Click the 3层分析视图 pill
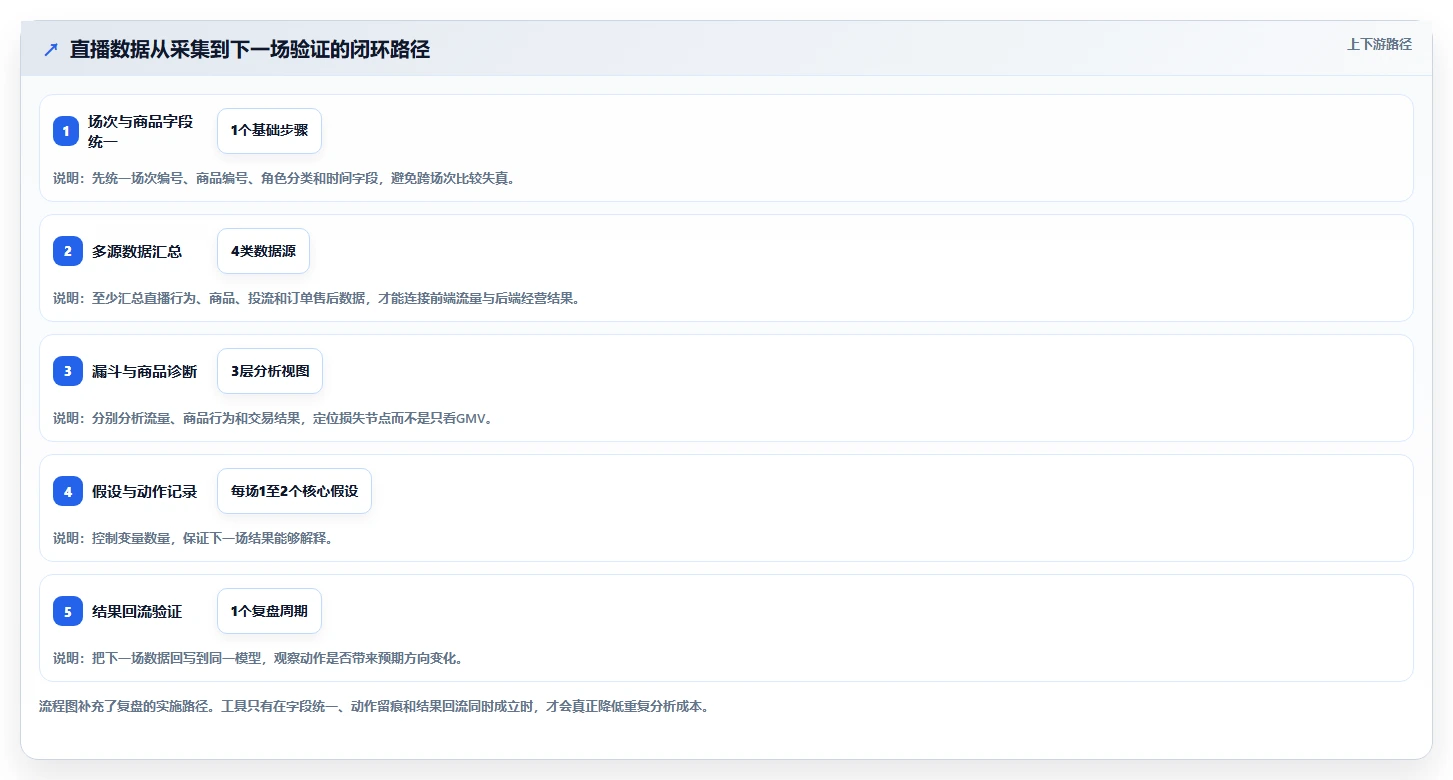 (x=270, y=371)
